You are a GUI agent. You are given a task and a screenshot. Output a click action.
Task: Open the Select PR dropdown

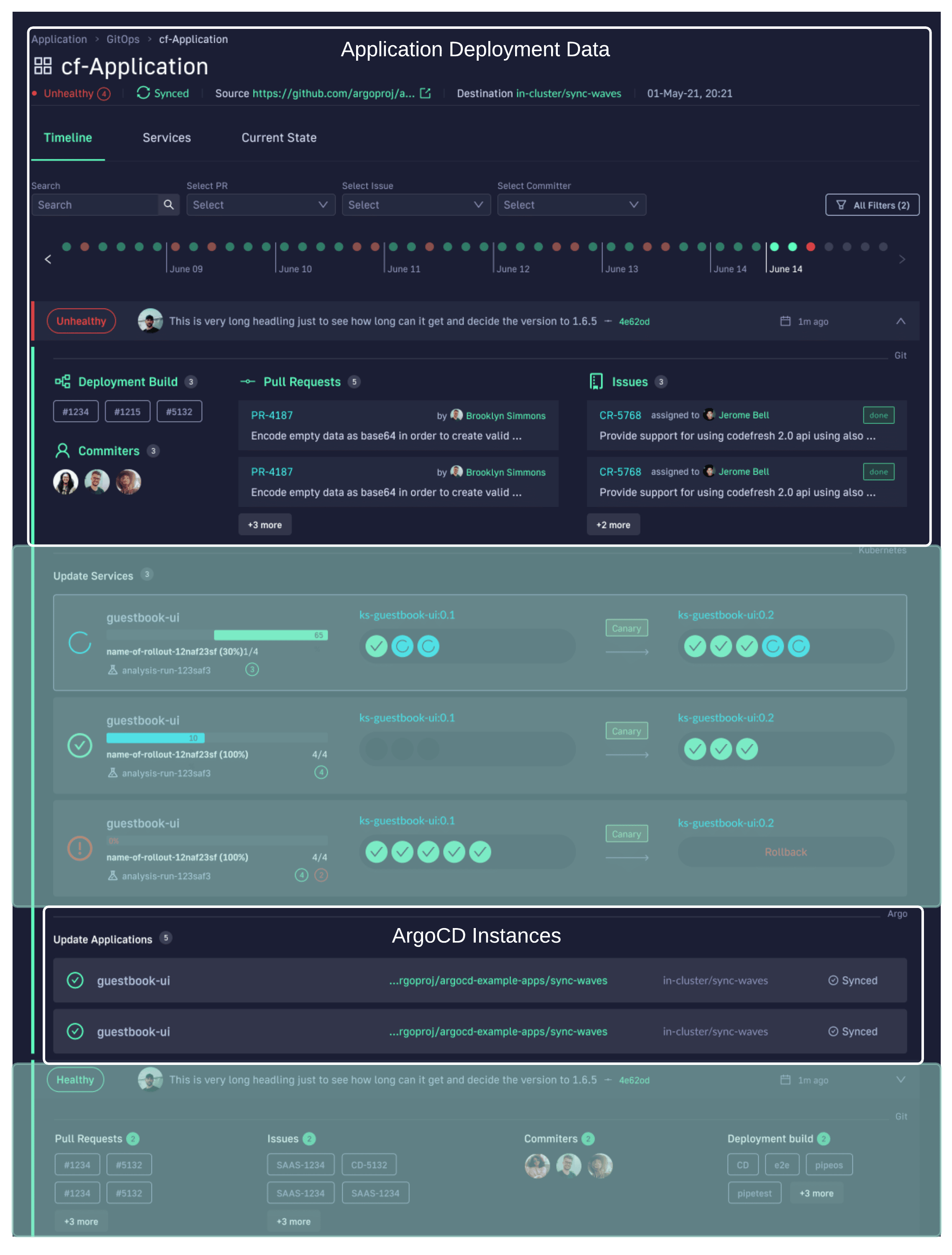pyautogui.click(x=260, y=205)
